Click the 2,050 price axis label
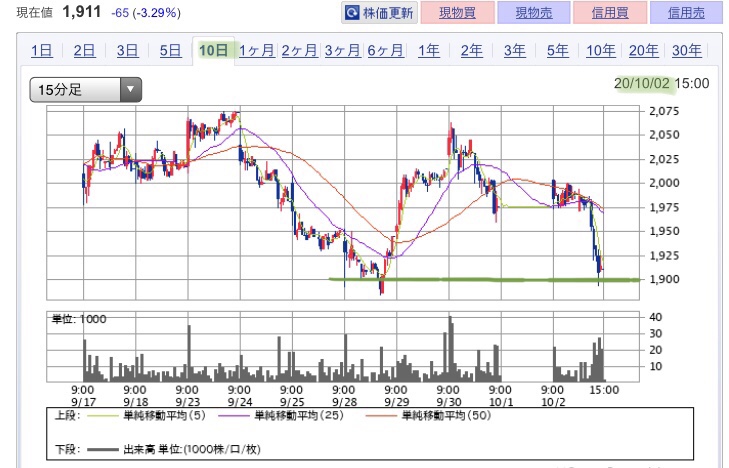Viewport: 729px width, 468px height. 664,135
